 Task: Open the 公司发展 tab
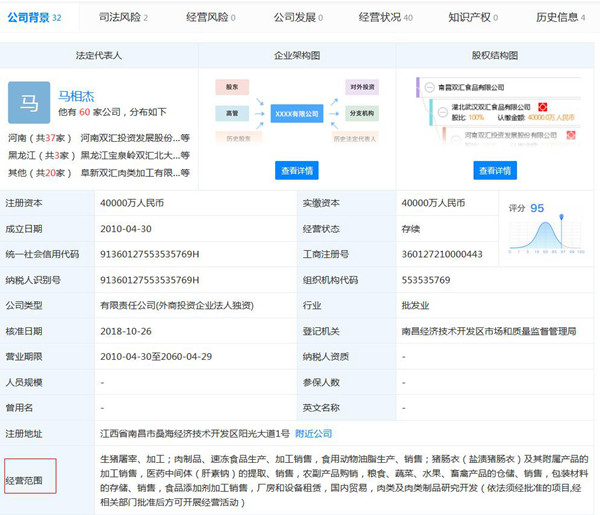click(297, 17)
